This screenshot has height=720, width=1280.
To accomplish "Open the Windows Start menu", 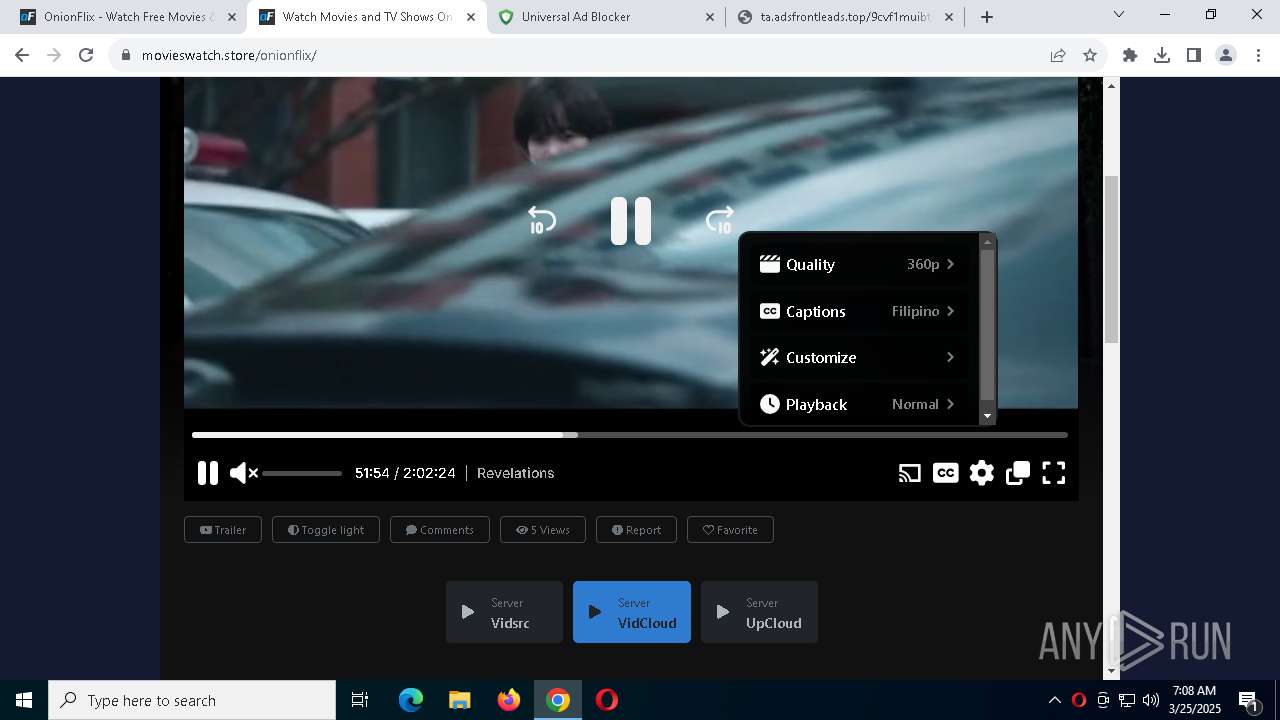I will 24,700.
